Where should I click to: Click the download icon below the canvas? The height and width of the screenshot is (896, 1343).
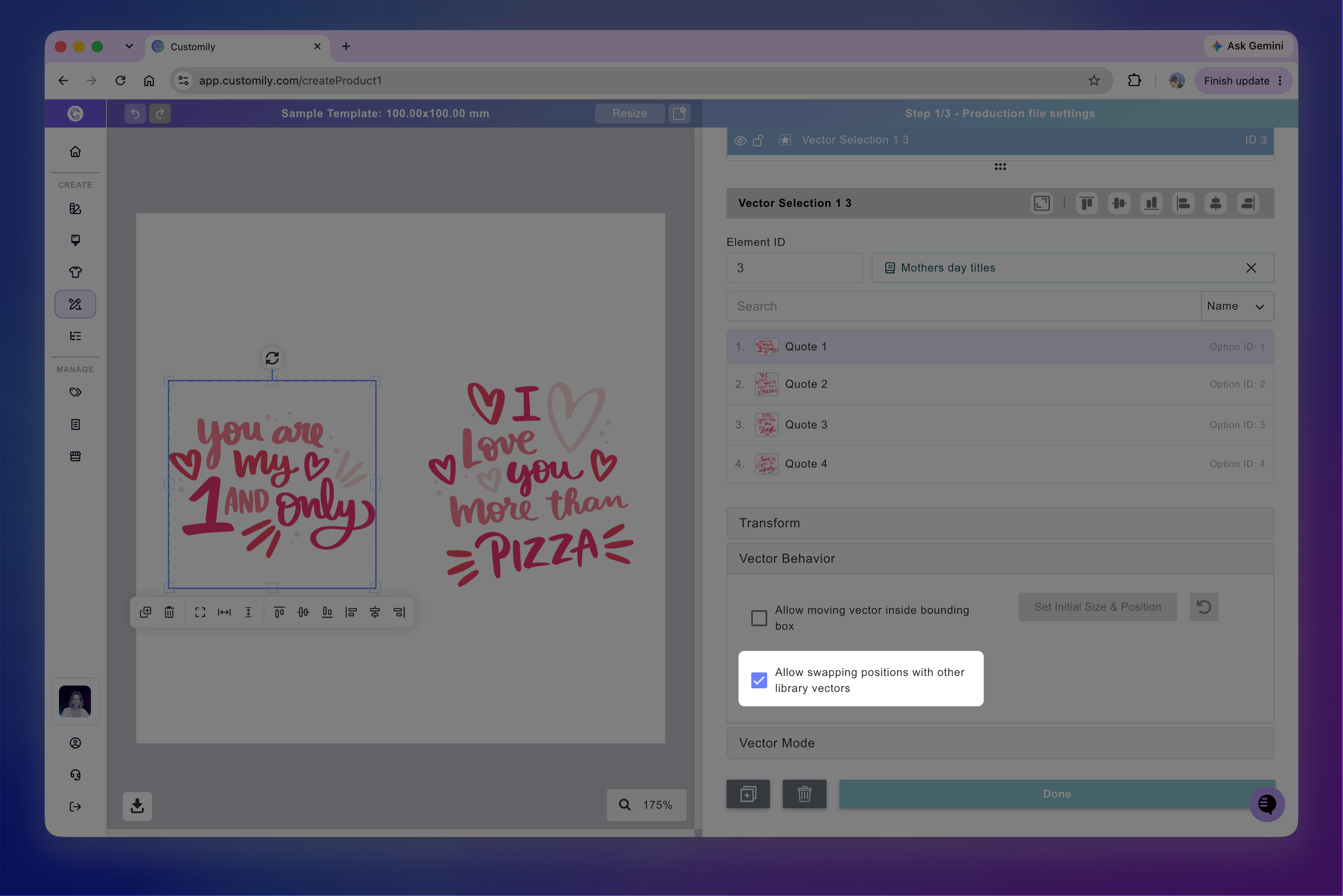pos(137,806)
